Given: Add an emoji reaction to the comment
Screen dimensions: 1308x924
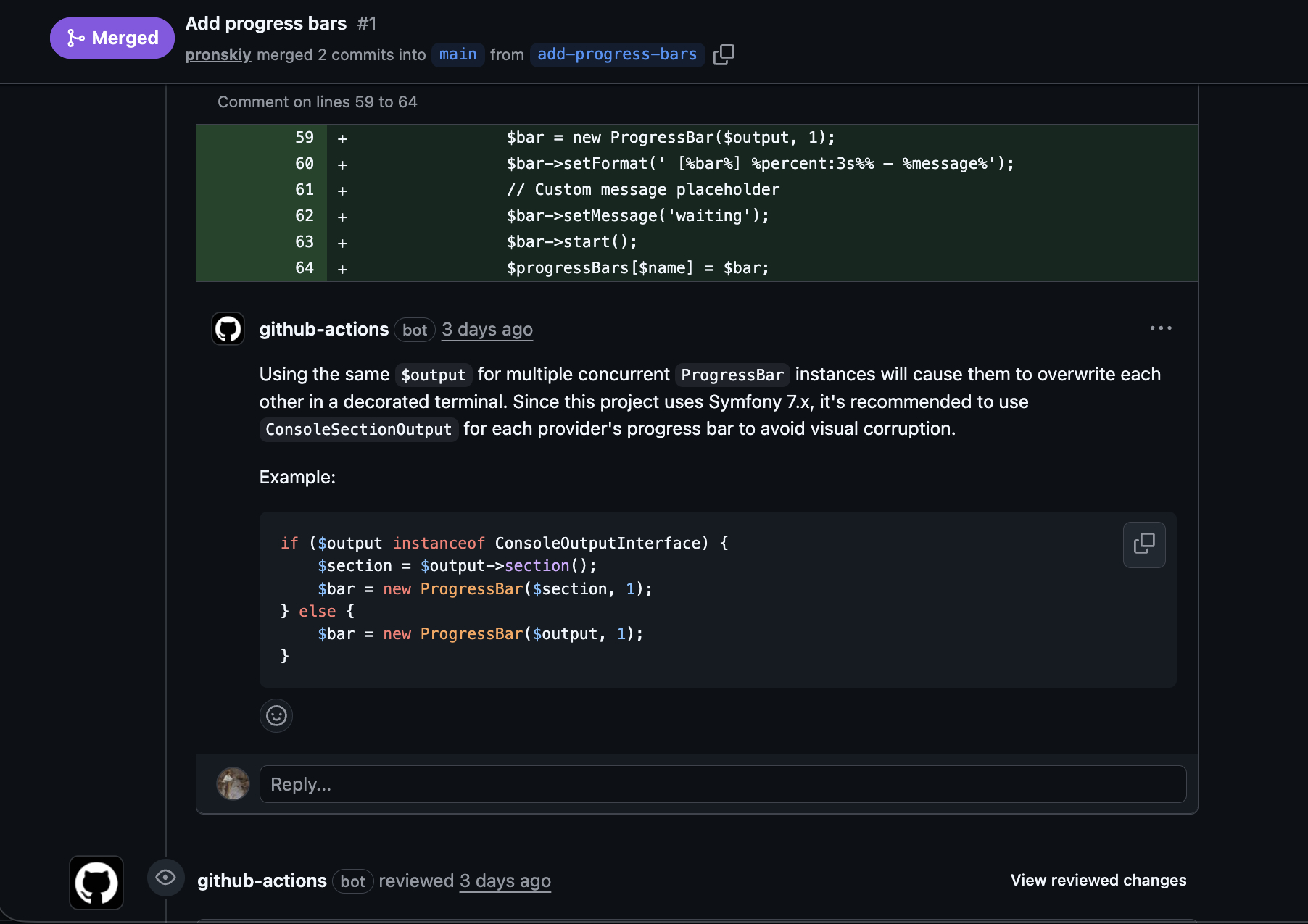Looking at the screenshot, I should [x=276, y=716].
